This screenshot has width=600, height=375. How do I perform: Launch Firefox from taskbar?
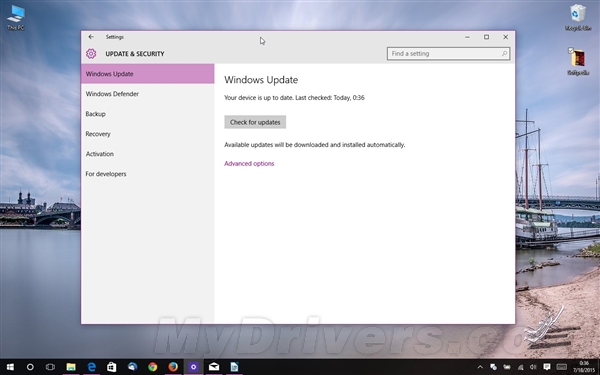173,367
